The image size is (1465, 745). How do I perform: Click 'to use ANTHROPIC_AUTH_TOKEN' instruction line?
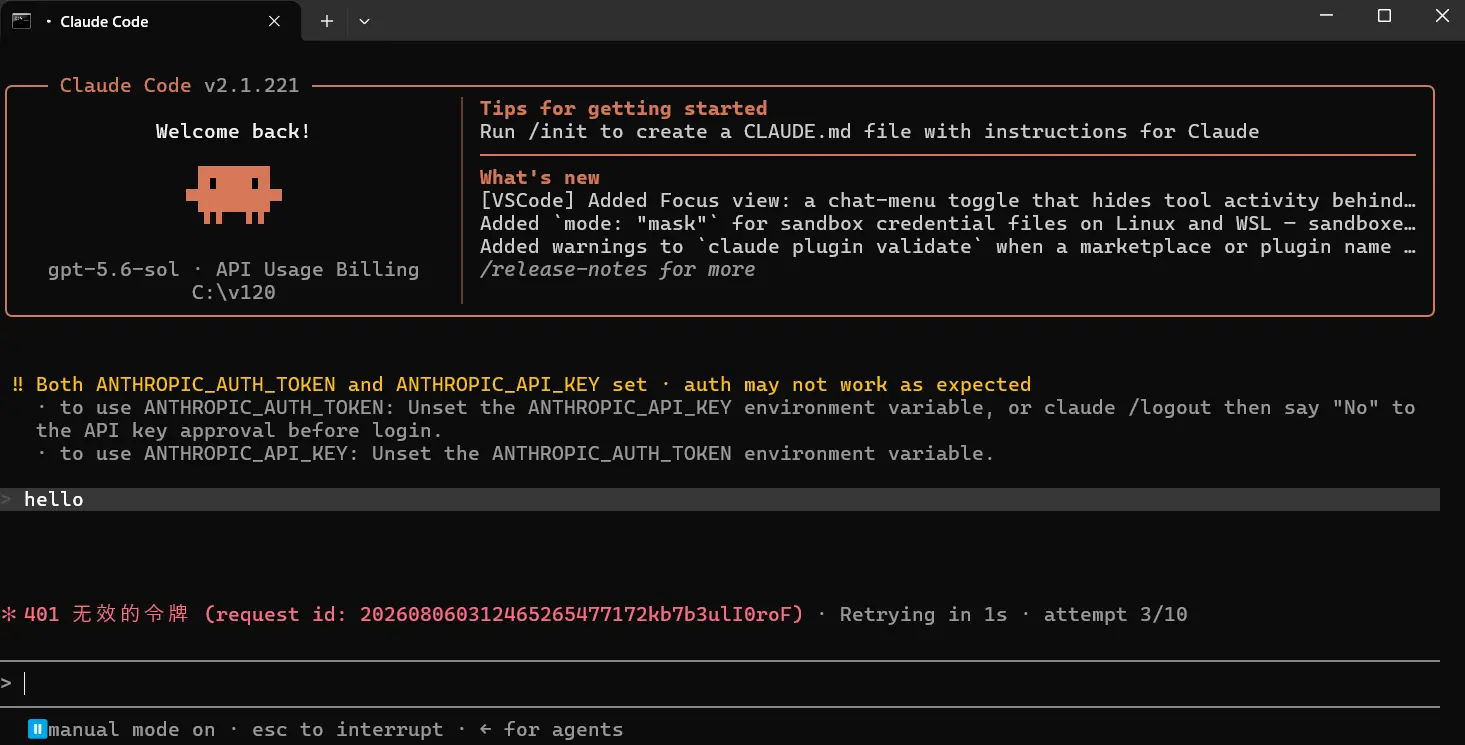coord(726,420)
